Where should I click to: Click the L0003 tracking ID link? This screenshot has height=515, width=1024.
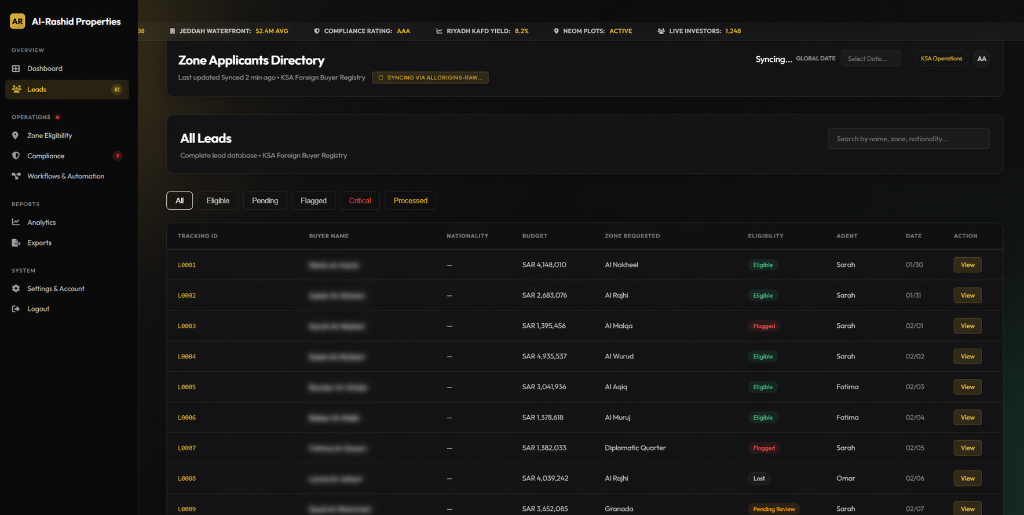(187, 326)
